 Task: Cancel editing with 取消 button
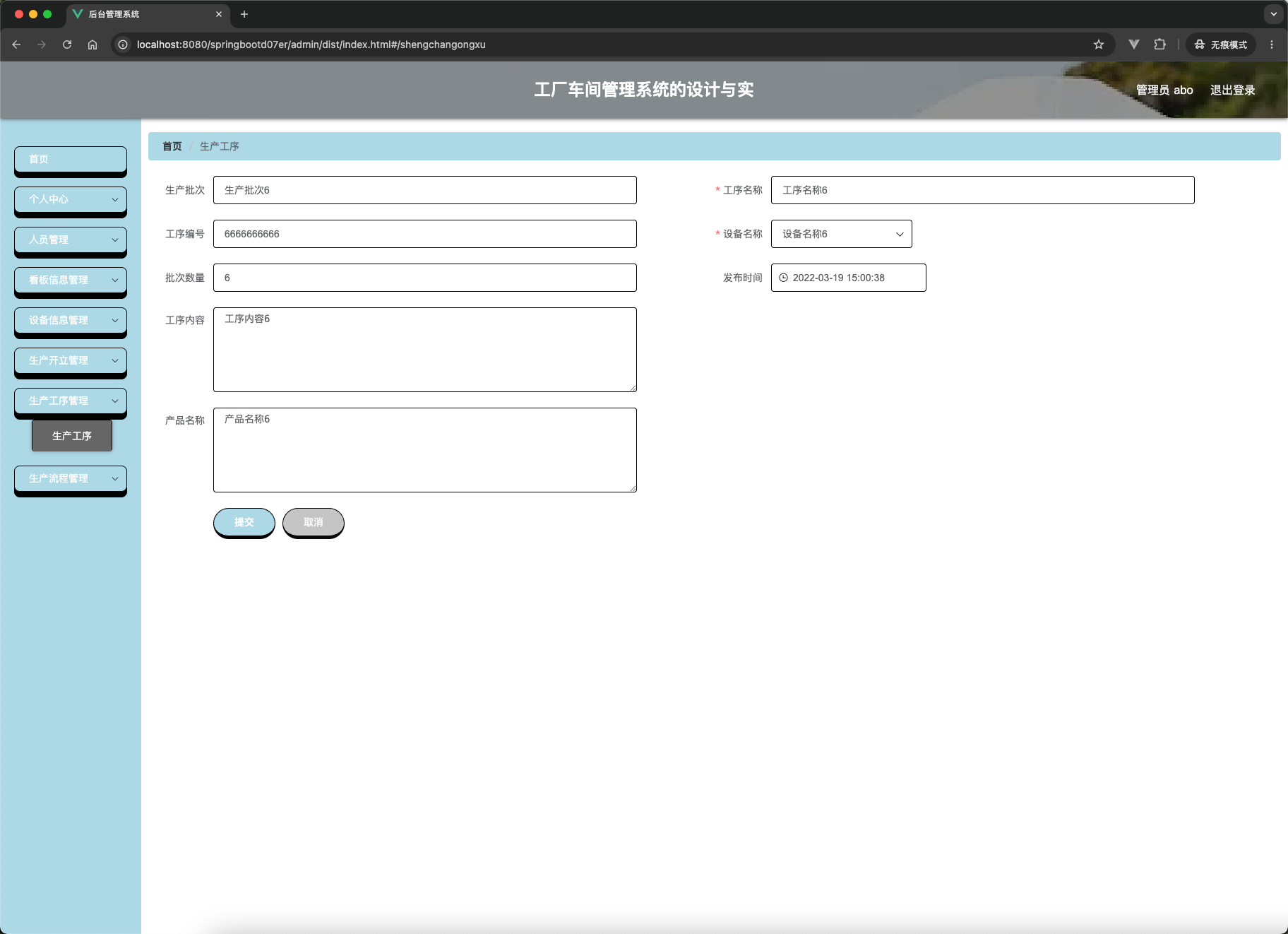(314, 522)
